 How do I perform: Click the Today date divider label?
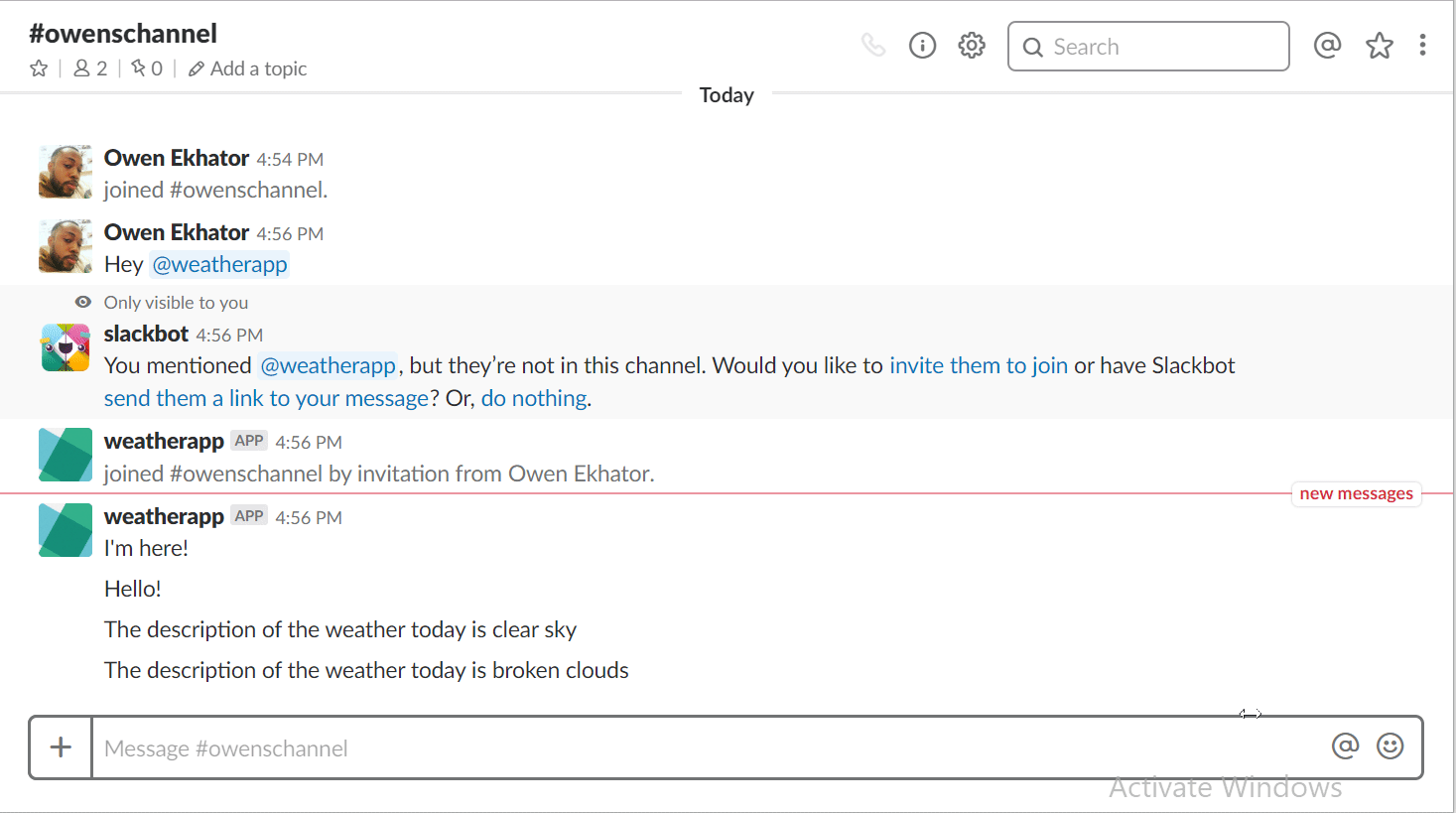[727, 95]
